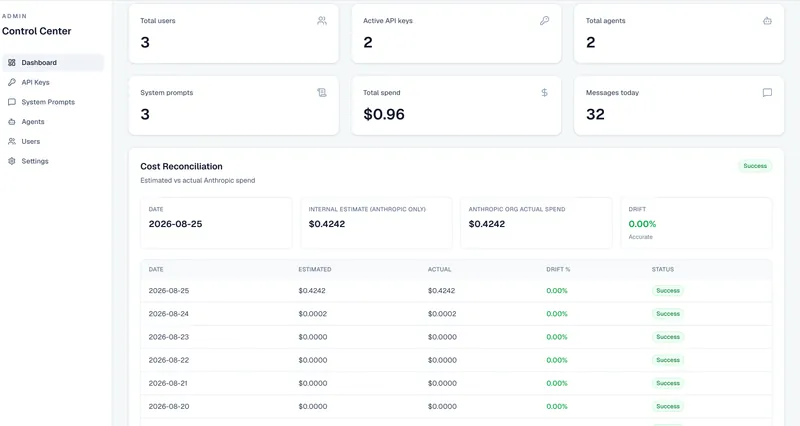Click the users icon on Total users card

tap(322, 21)
